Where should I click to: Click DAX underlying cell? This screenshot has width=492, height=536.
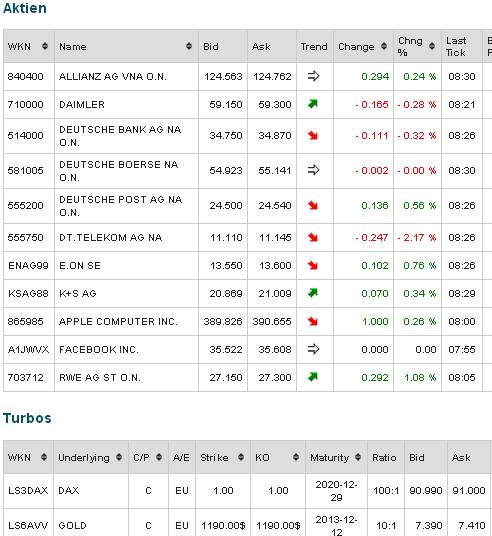69,491
